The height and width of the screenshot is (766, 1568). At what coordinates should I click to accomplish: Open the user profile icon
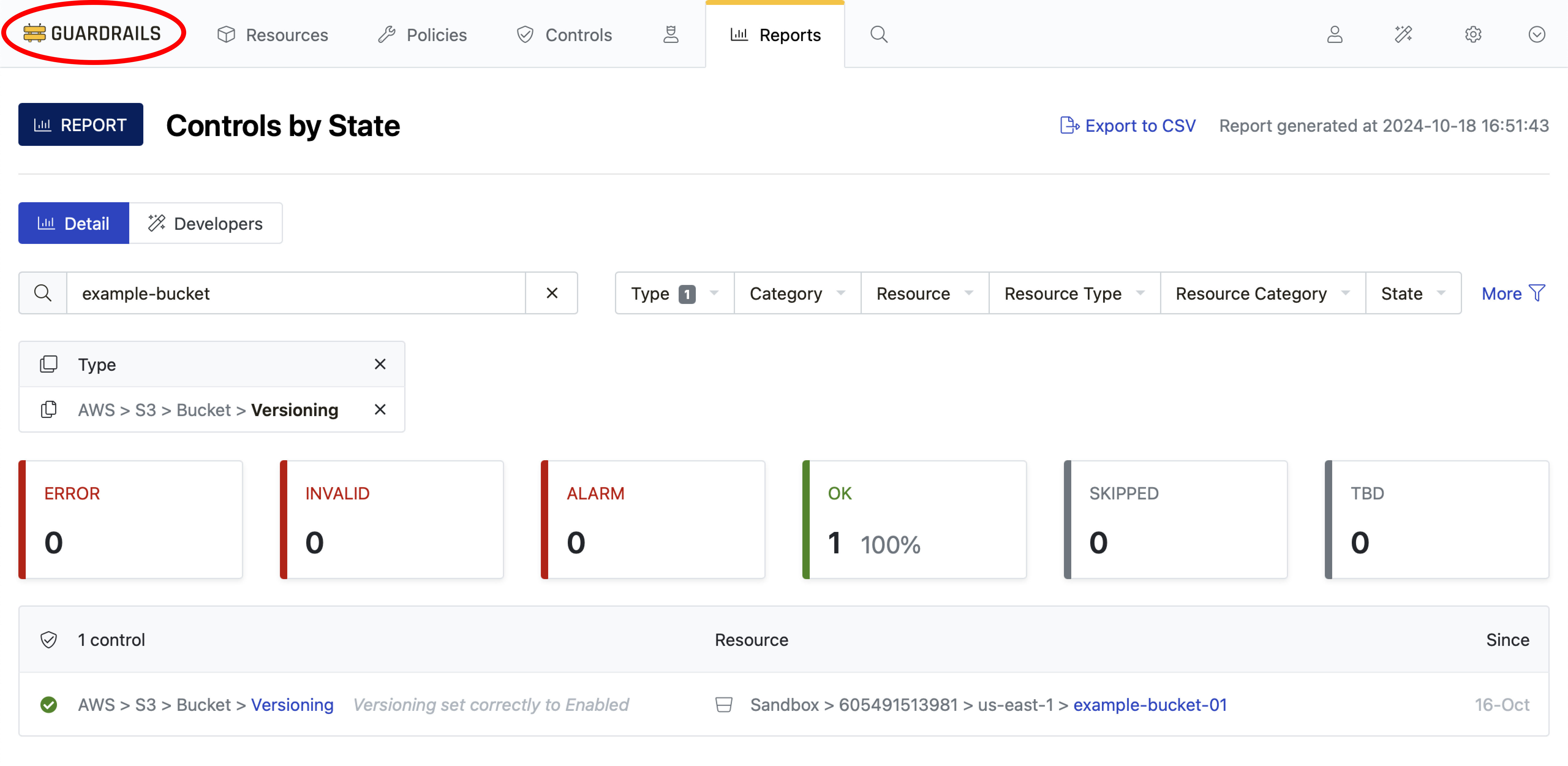pos(1334,35)
